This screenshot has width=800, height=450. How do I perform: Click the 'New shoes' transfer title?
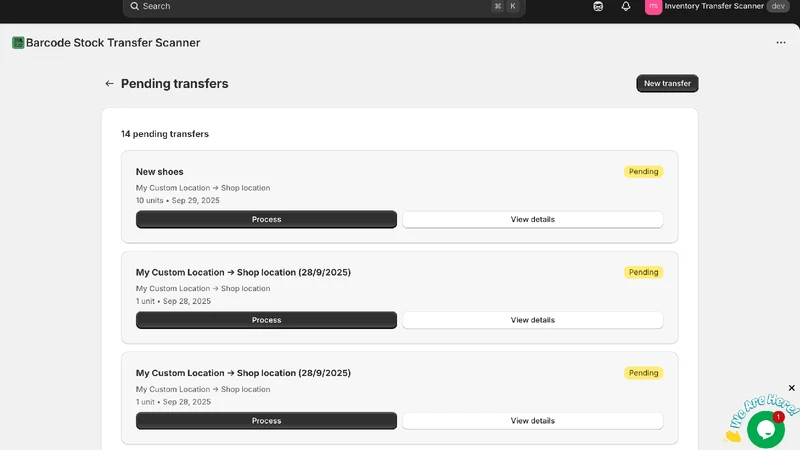pyautogui.click(x=160, y=172)
